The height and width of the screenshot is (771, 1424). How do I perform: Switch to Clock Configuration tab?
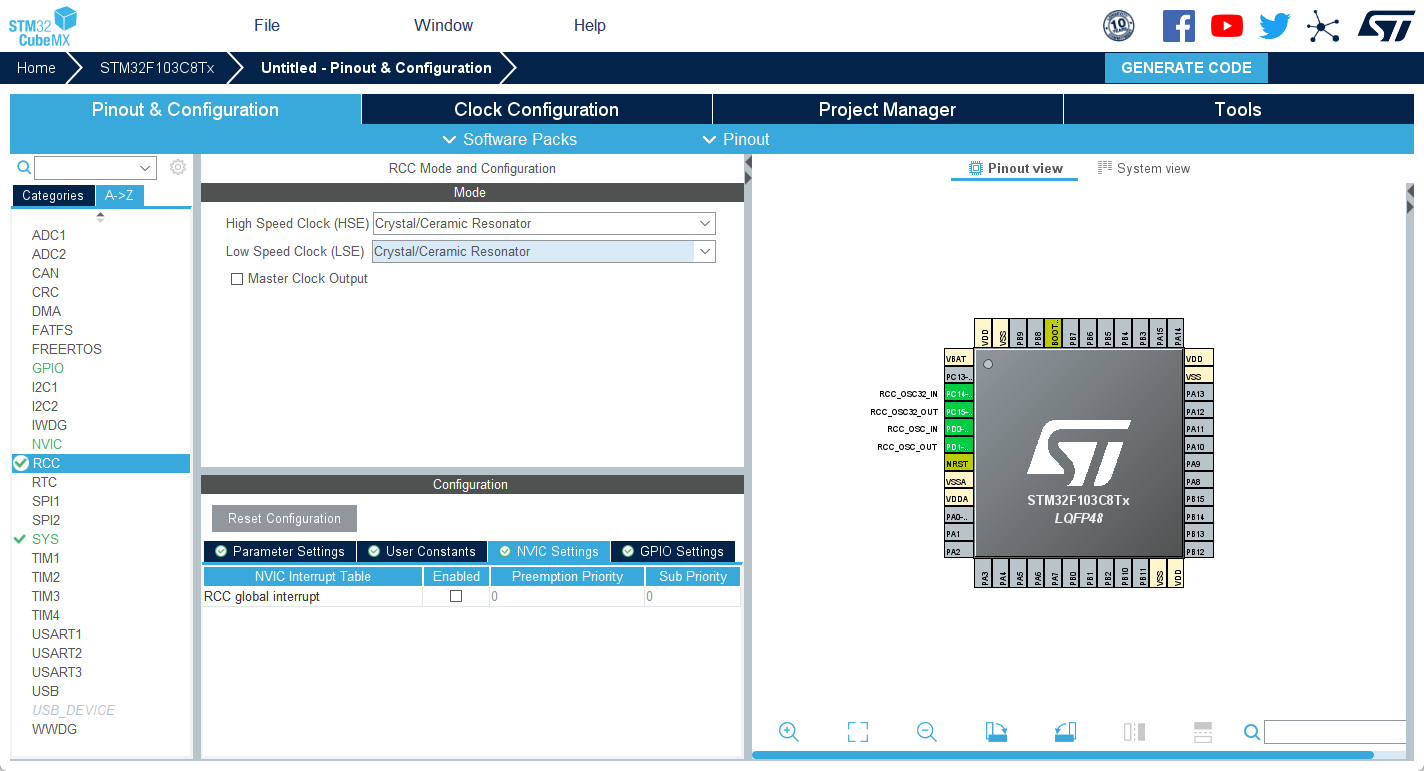coord(537,110)
